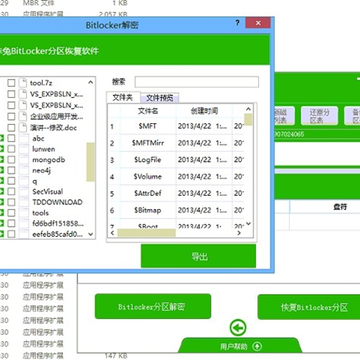Click the folder icon next to abc
This screenshot has height=360, width=360.
coord(24,138)
